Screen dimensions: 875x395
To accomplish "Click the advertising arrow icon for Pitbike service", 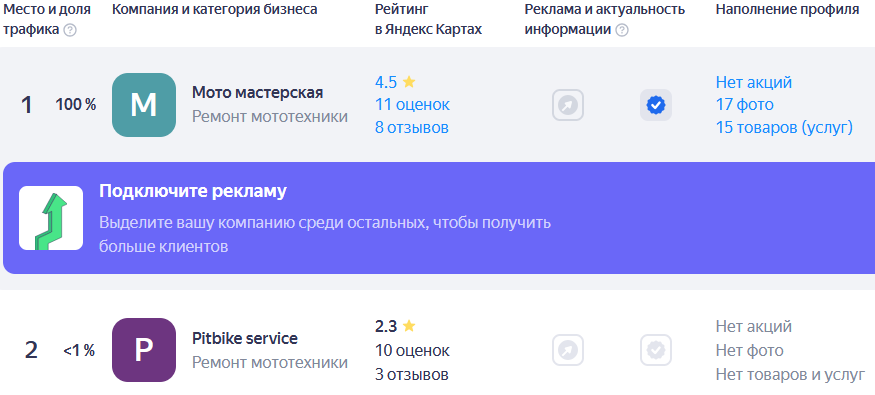I will 568,350.
